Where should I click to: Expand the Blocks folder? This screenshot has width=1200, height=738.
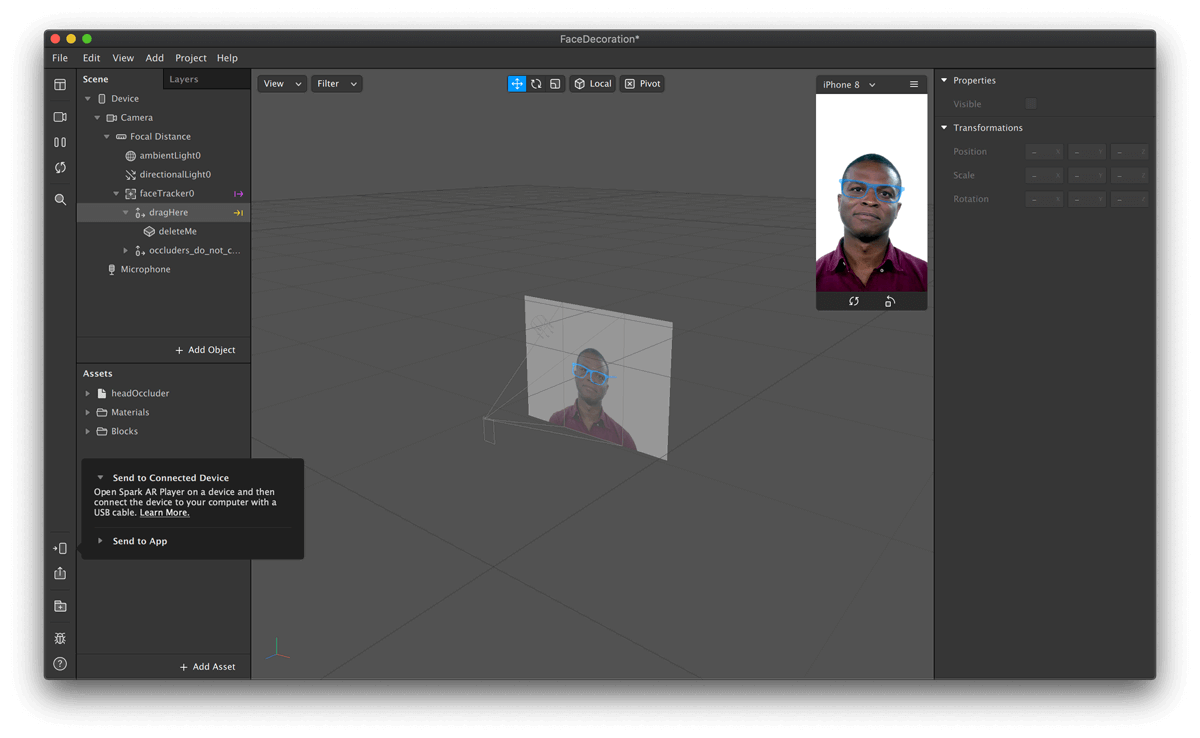88,432
